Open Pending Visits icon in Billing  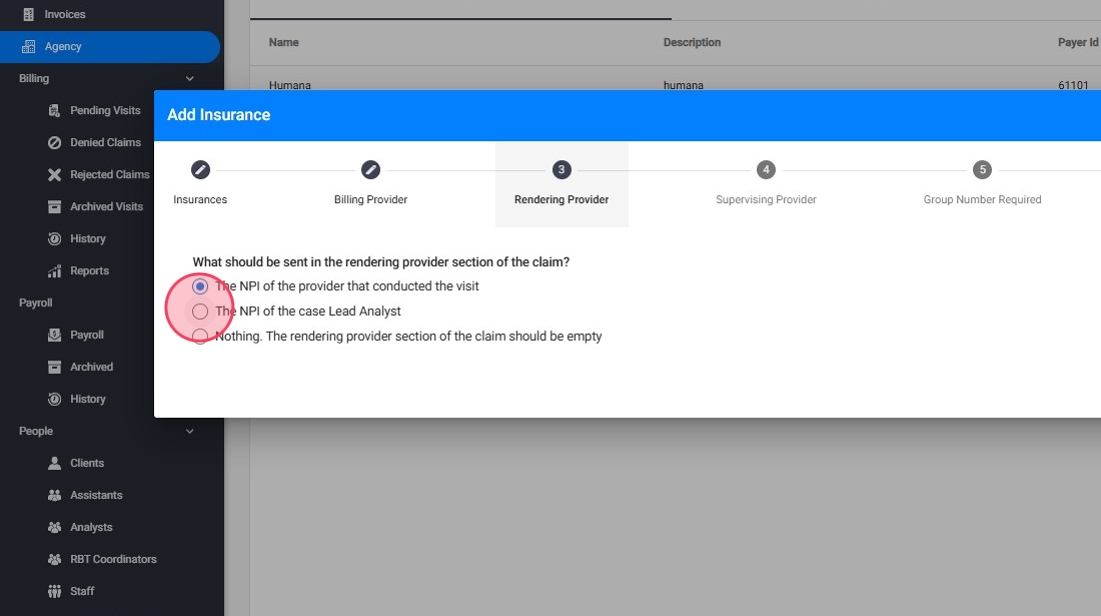(x=54, y=110)
